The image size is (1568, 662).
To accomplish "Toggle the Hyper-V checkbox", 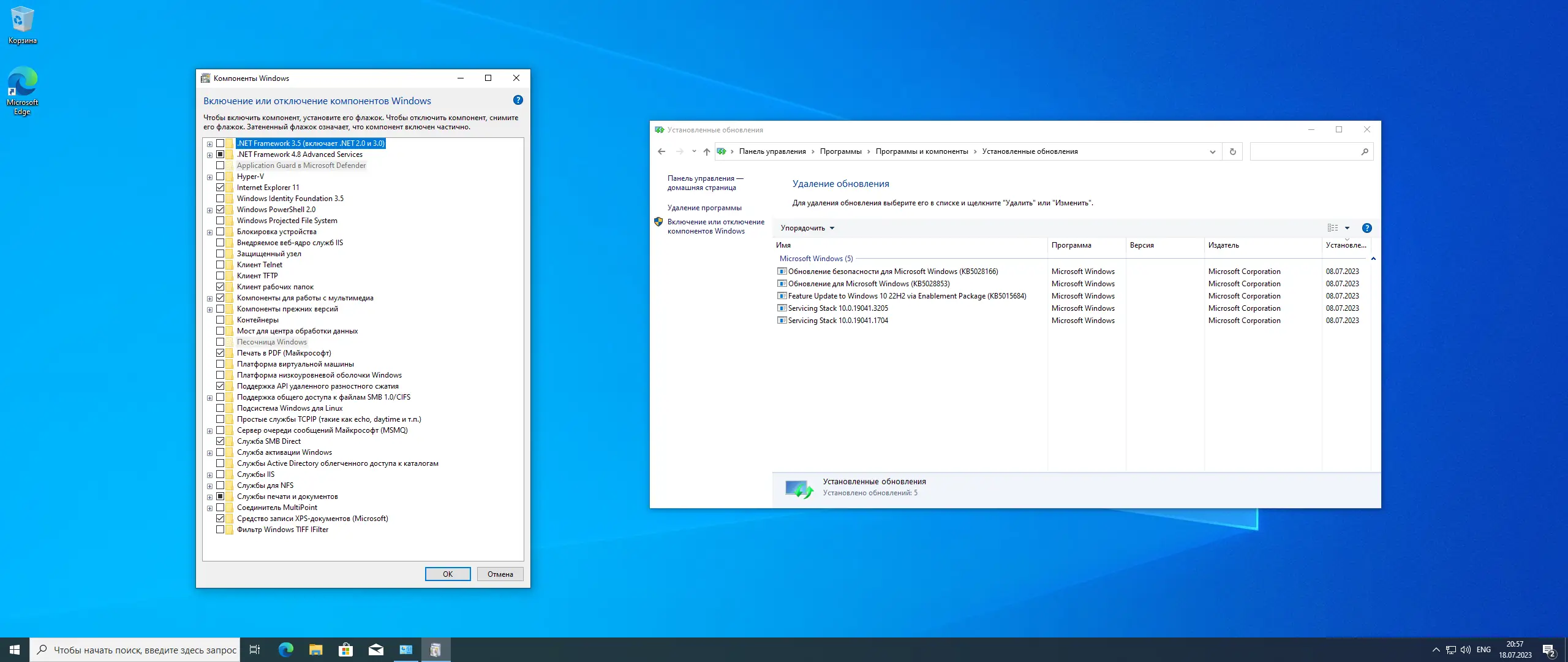I will pyautogui.click(x=220, y=177).
